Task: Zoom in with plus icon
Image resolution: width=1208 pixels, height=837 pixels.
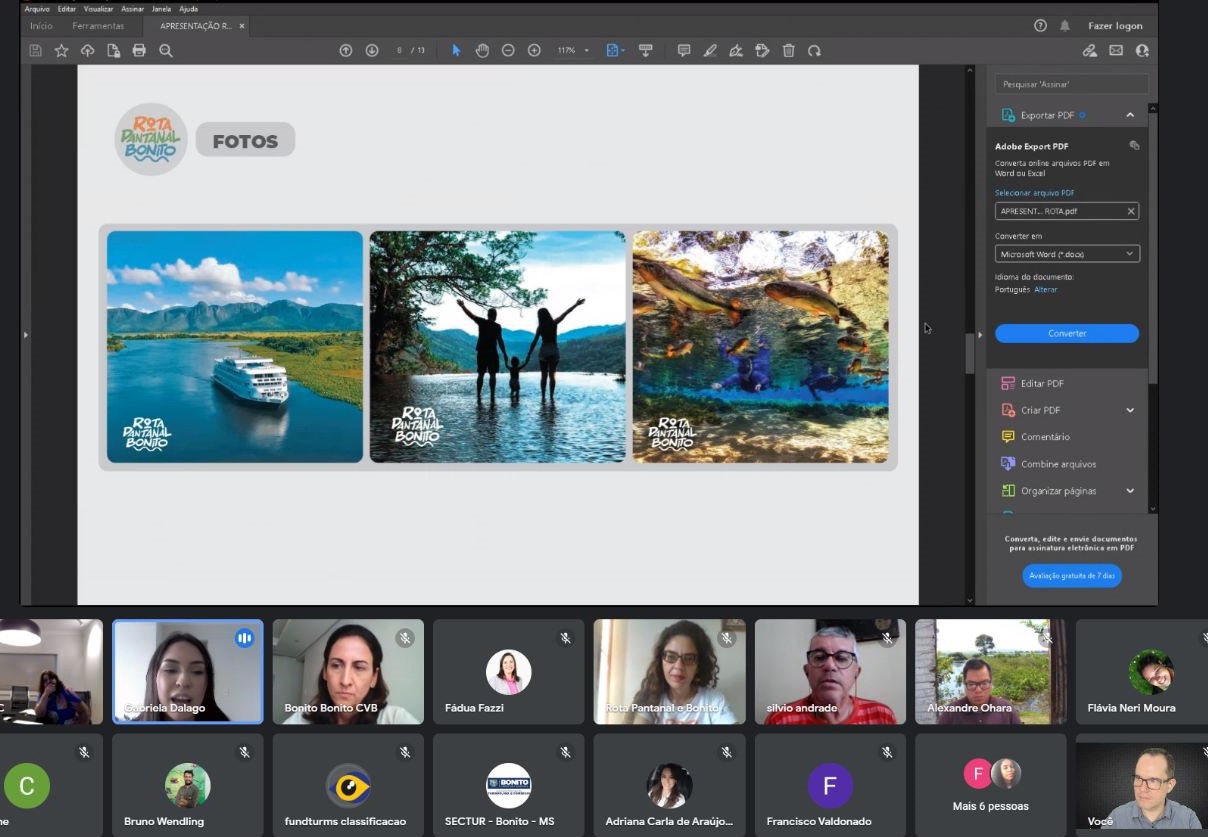Action: point(534,51)
